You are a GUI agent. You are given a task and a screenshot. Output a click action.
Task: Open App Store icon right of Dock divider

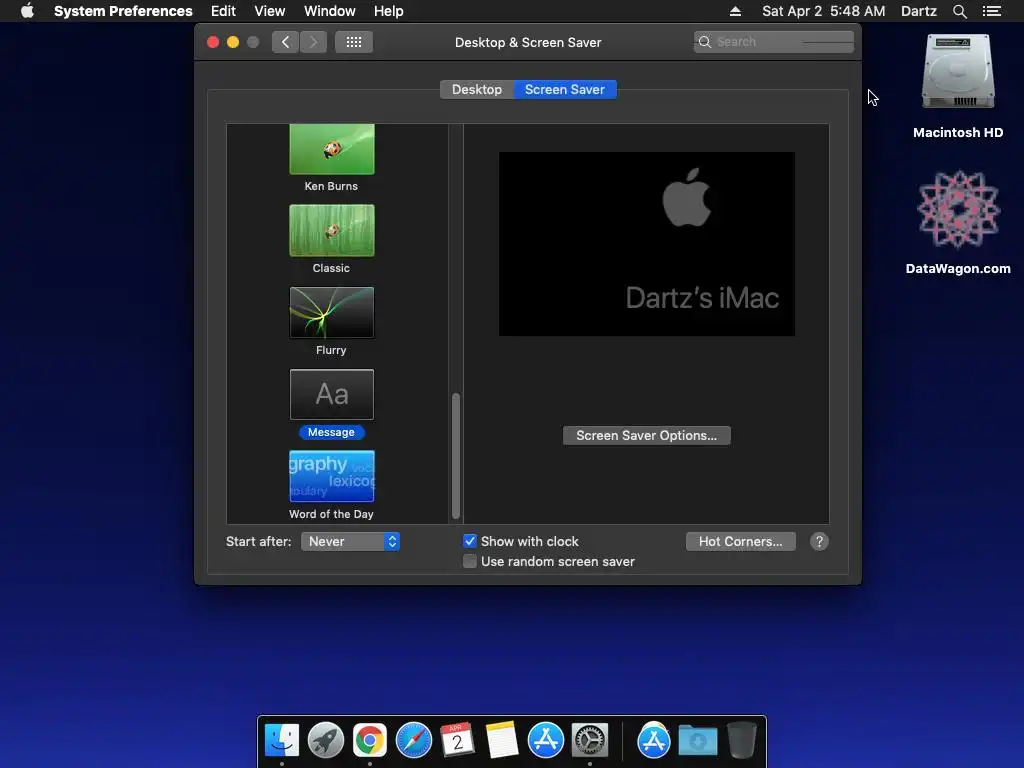(654, 740)
